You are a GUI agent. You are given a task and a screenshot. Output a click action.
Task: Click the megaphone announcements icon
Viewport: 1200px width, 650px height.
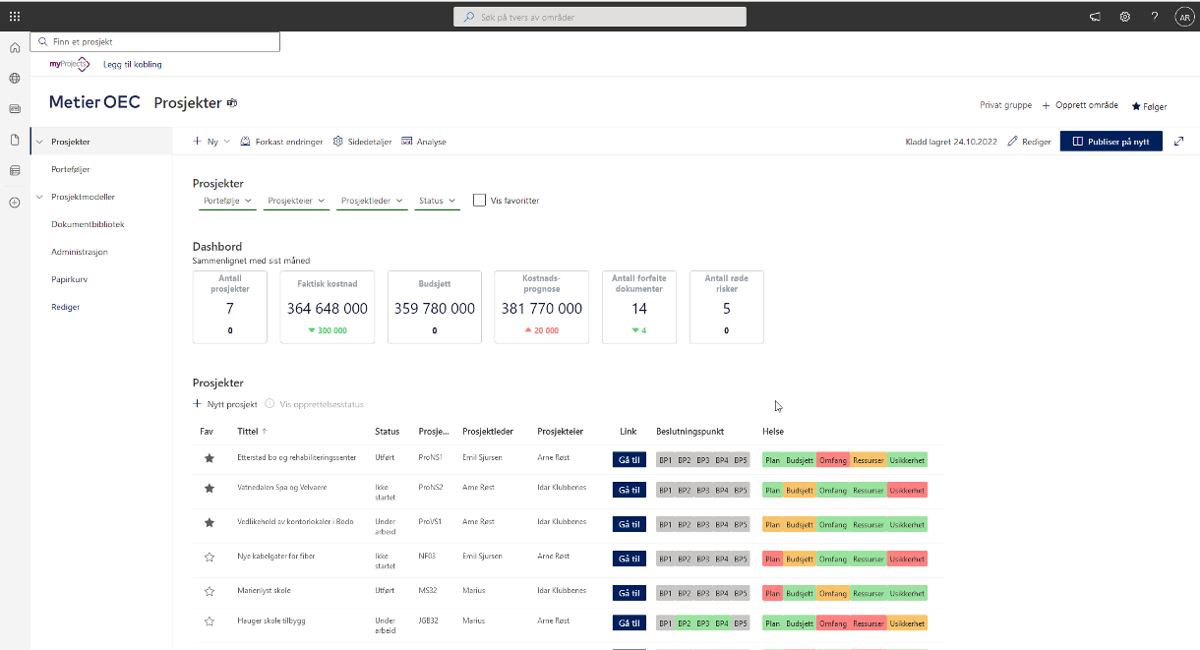(1095, 16)
